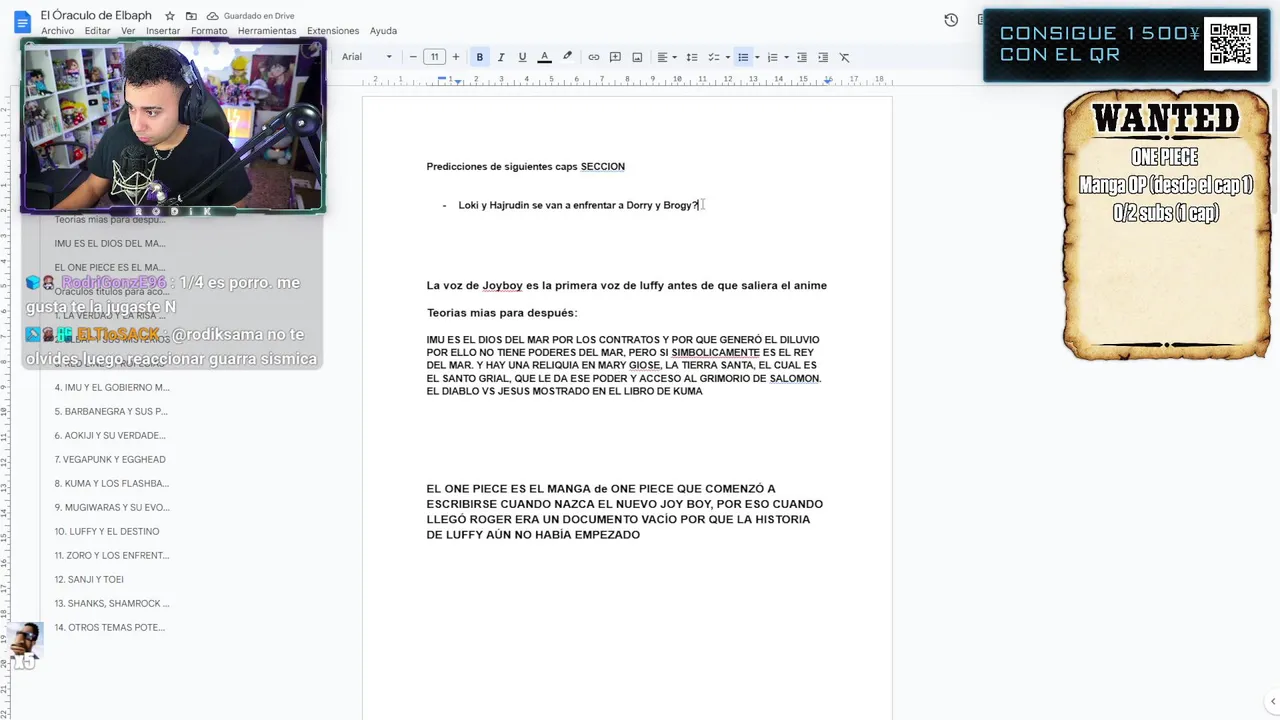Open version history clock icon
The width and height of the screenshot is (1280, 720).
[x=951, y=20]
